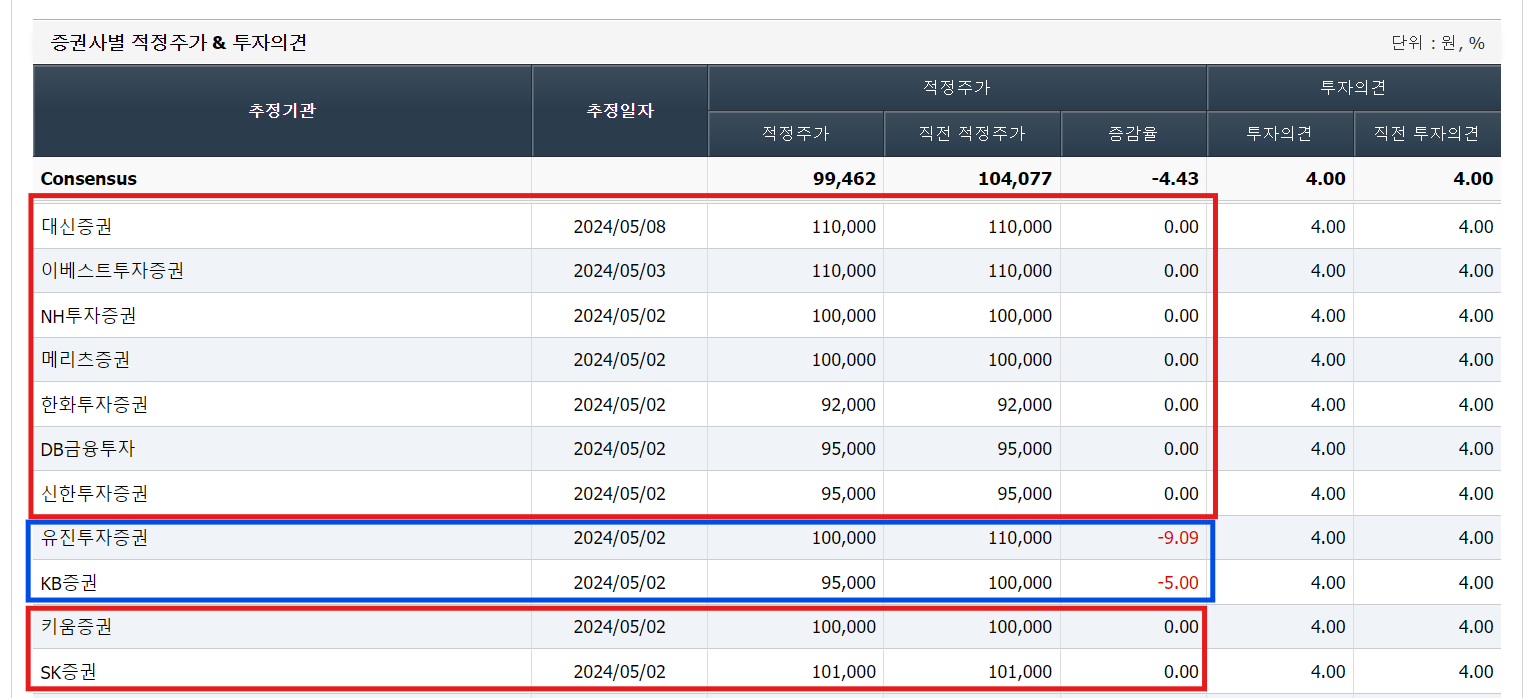
Task: Select the 직전 적정주가 column header
Action: pyautogui.click(x=972, y=134)
